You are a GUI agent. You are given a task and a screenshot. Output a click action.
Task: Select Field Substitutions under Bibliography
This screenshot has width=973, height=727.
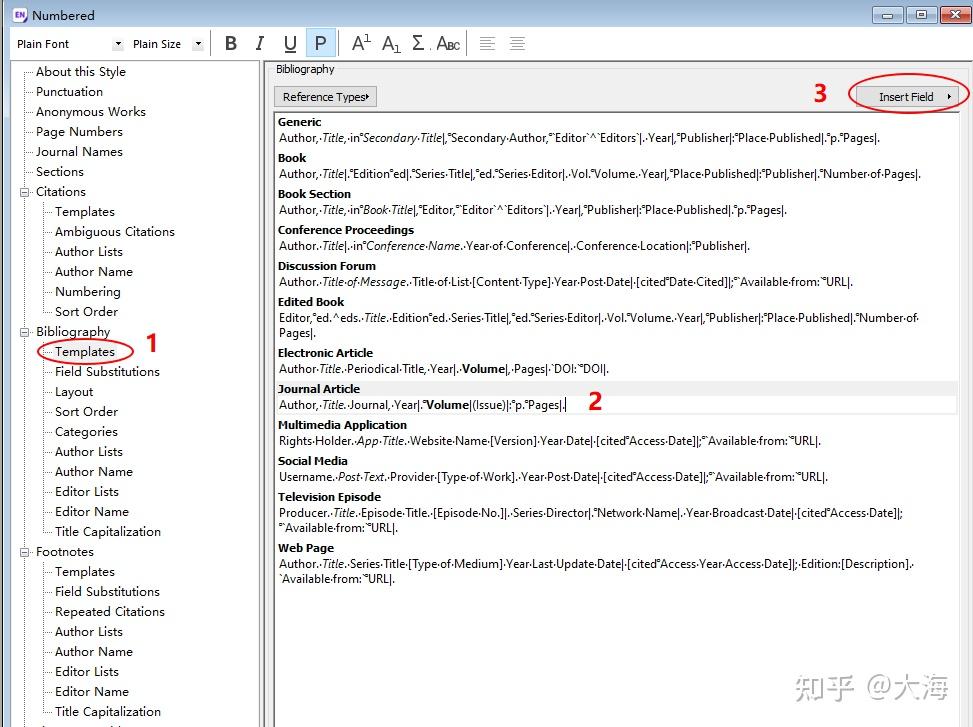pos(107,372)
